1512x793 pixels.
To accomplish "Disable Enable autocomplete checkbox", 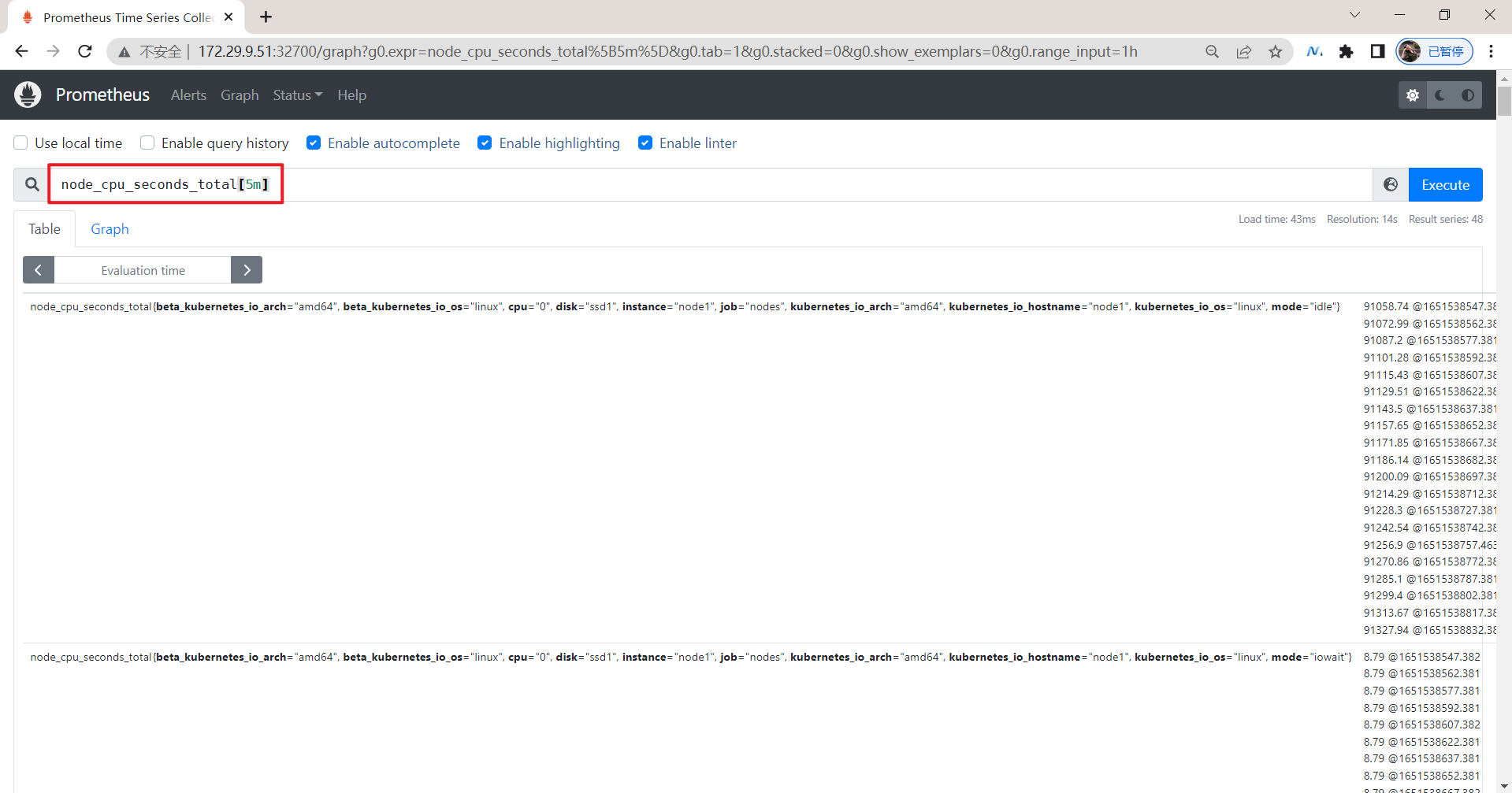I will tap(314, 143).
